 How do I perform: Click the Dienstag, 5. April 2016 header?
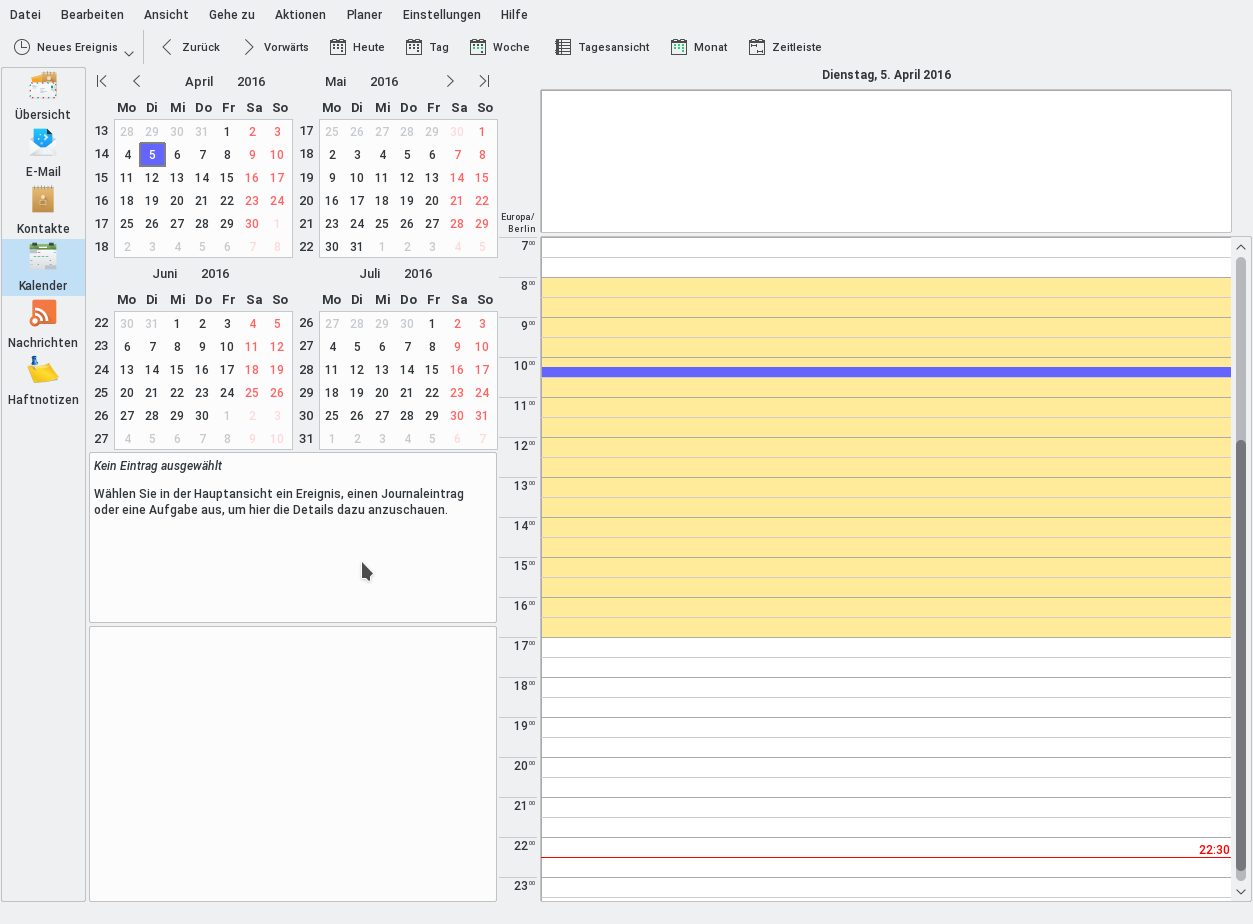[x=886, y=75]
